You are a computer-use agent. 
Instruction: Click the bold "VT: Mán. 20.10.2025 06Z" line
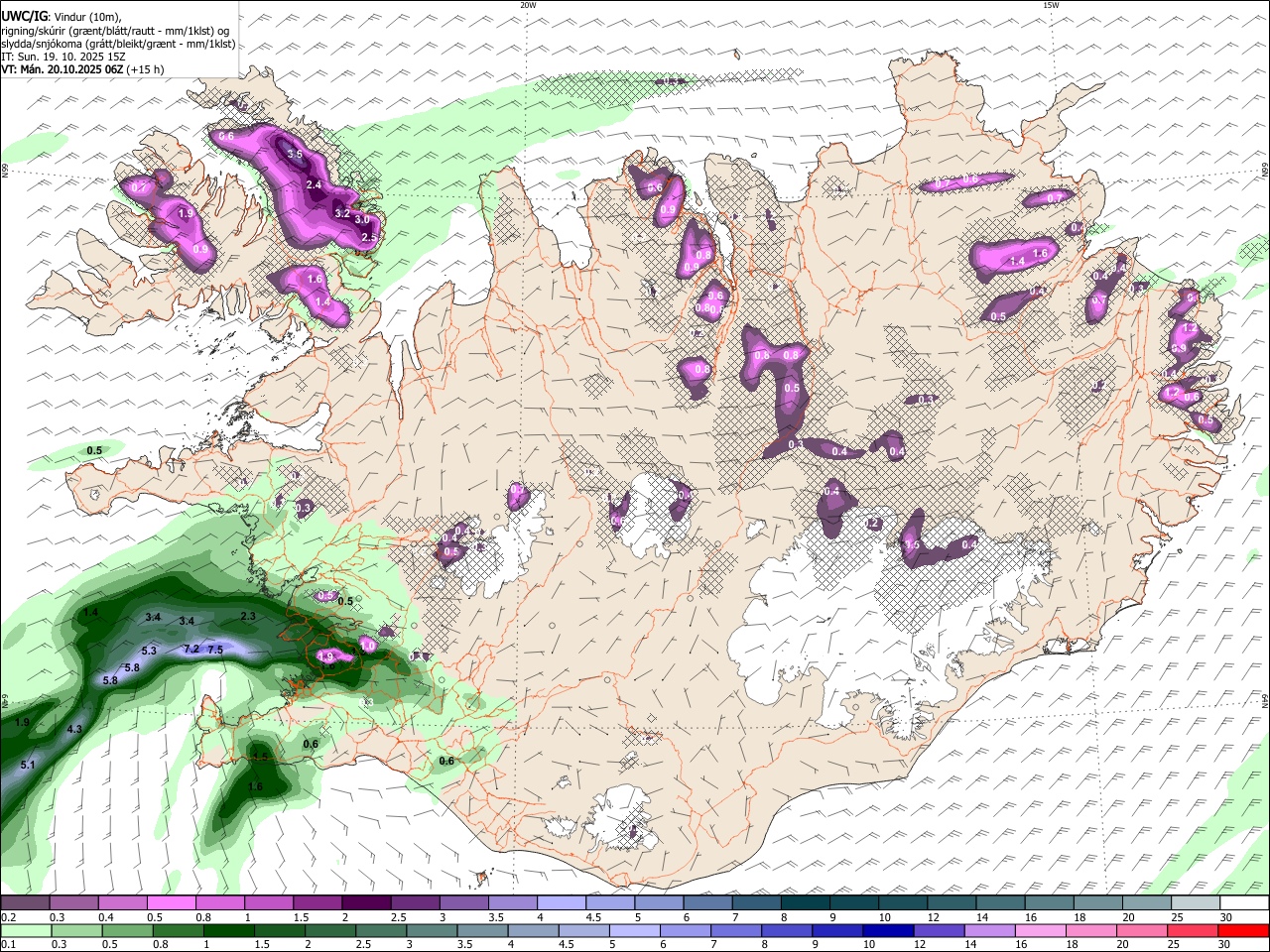pyautogui.click(x=62, y=69)
